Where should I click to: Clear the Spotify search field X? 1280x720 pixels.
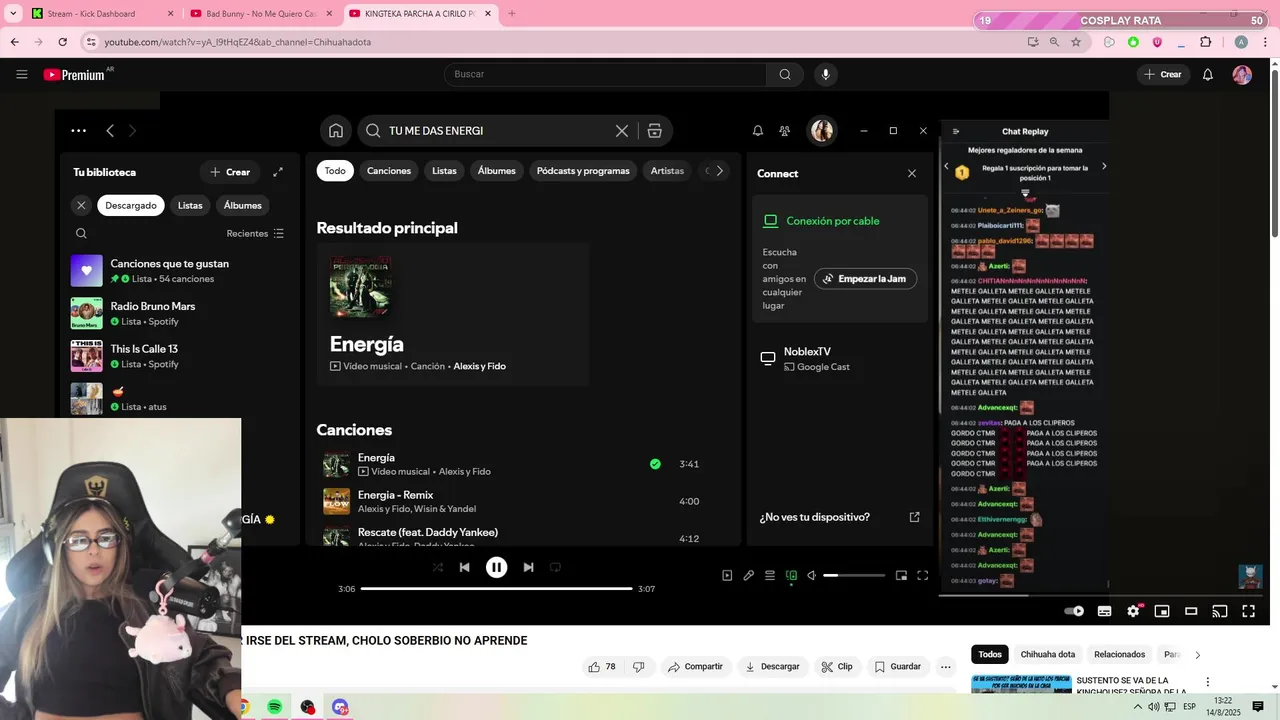tap(622, 131)
